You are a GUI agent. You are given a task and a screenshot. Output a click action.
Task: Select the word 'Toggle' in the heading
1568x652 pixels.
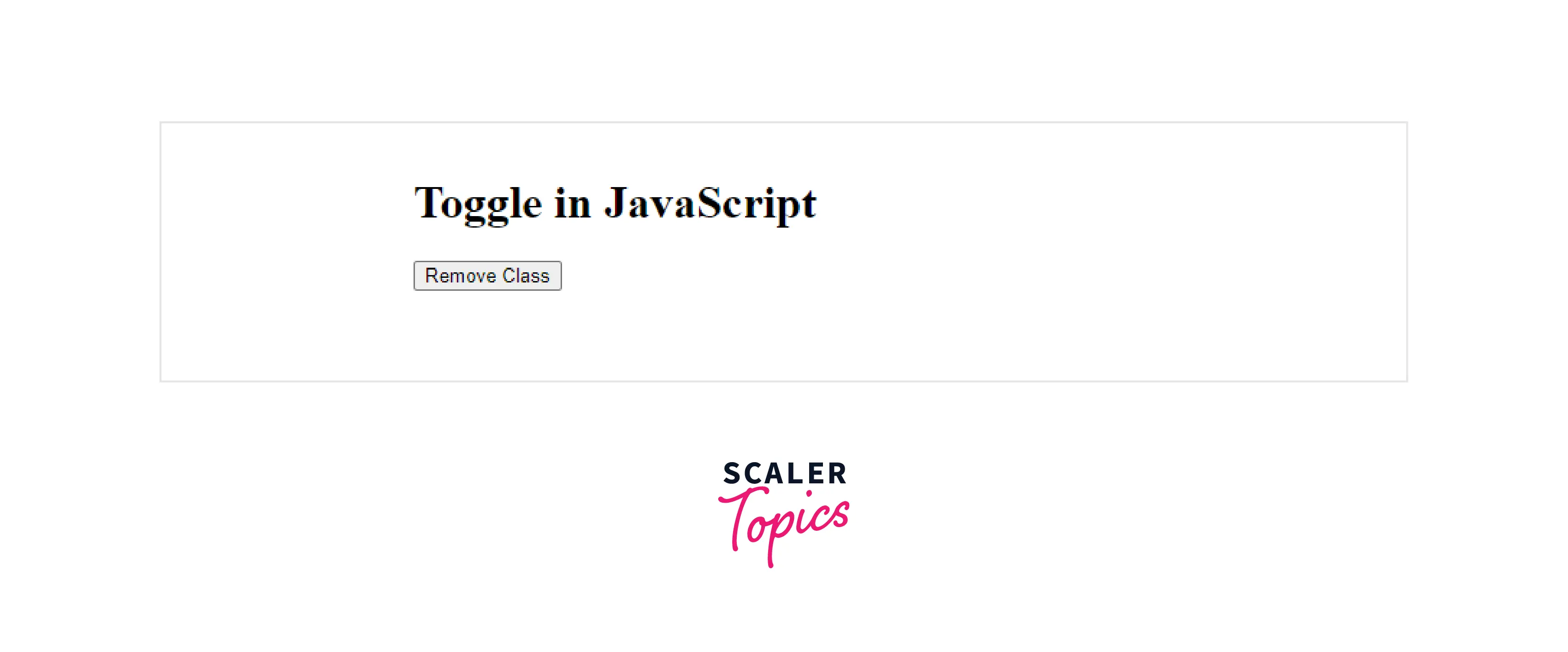(478, 203)
